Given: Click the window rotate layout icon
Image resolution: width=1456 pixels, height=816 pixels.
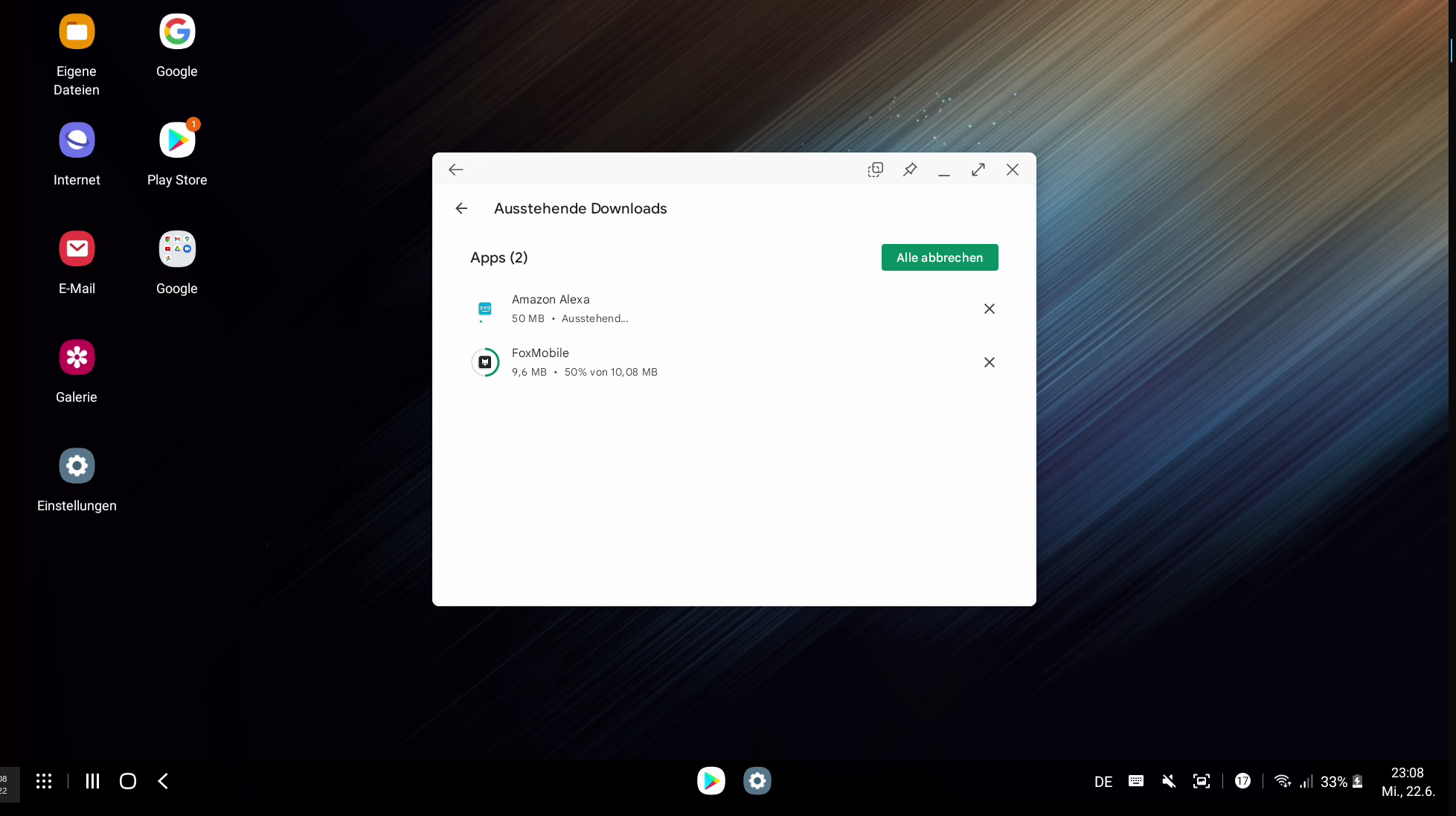Looking at the screenshot, I should click(x=876, y=170).
